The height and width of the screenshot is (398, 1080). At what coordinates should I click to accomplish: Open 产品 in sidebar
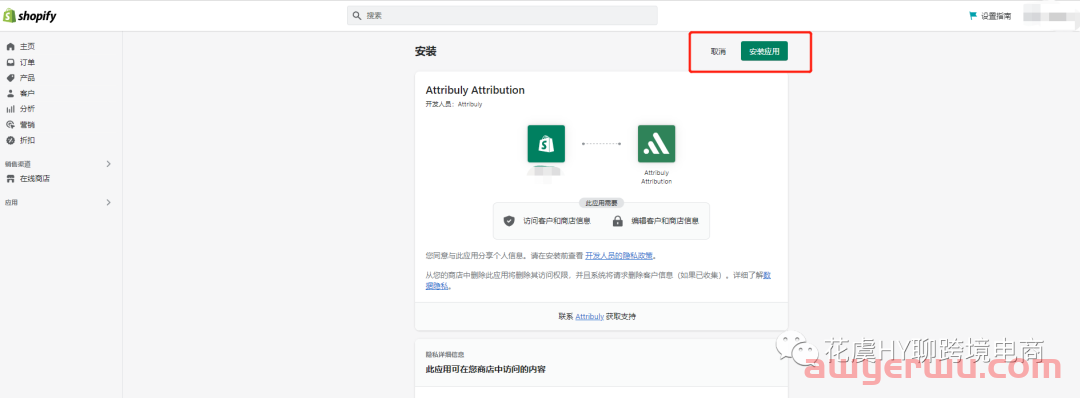tap(27, 78)
